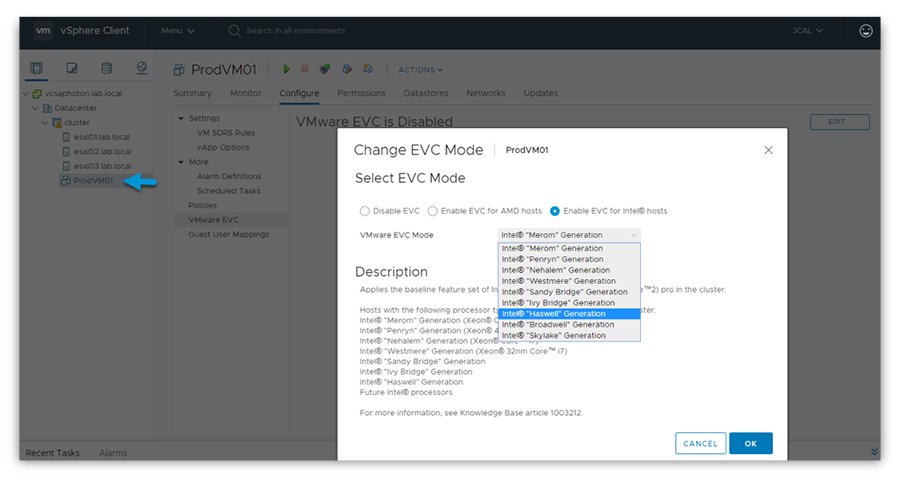Switch to the Updates tab
The height and width of the screenshot is (479, 900).
(541, 93)
